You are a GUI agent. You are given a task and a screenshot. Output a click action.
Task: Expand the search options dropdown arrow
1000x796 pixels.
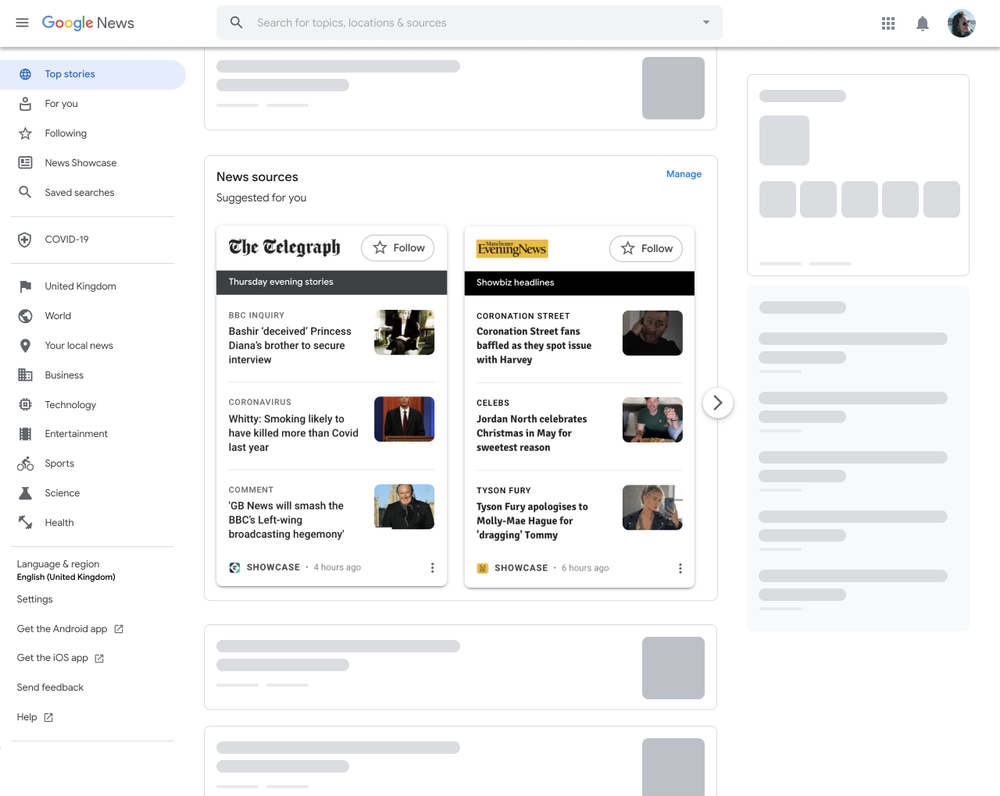point(706,23)
